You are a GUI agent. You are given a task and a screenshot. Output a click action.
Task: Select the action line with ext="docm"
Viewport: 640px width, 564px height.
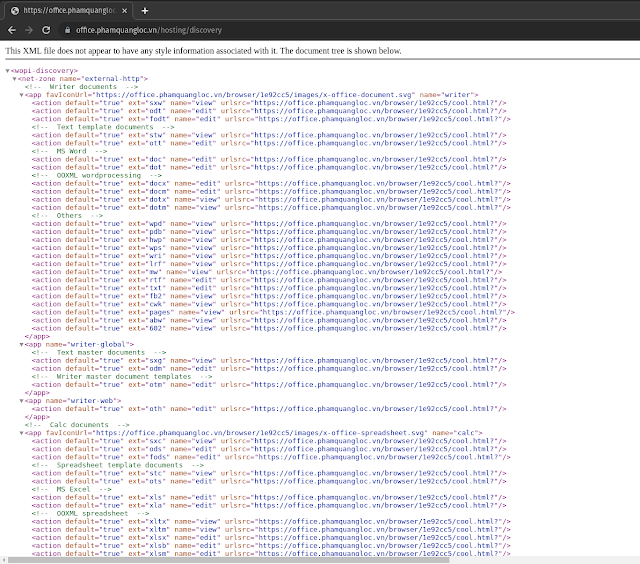tap(271, 191)
